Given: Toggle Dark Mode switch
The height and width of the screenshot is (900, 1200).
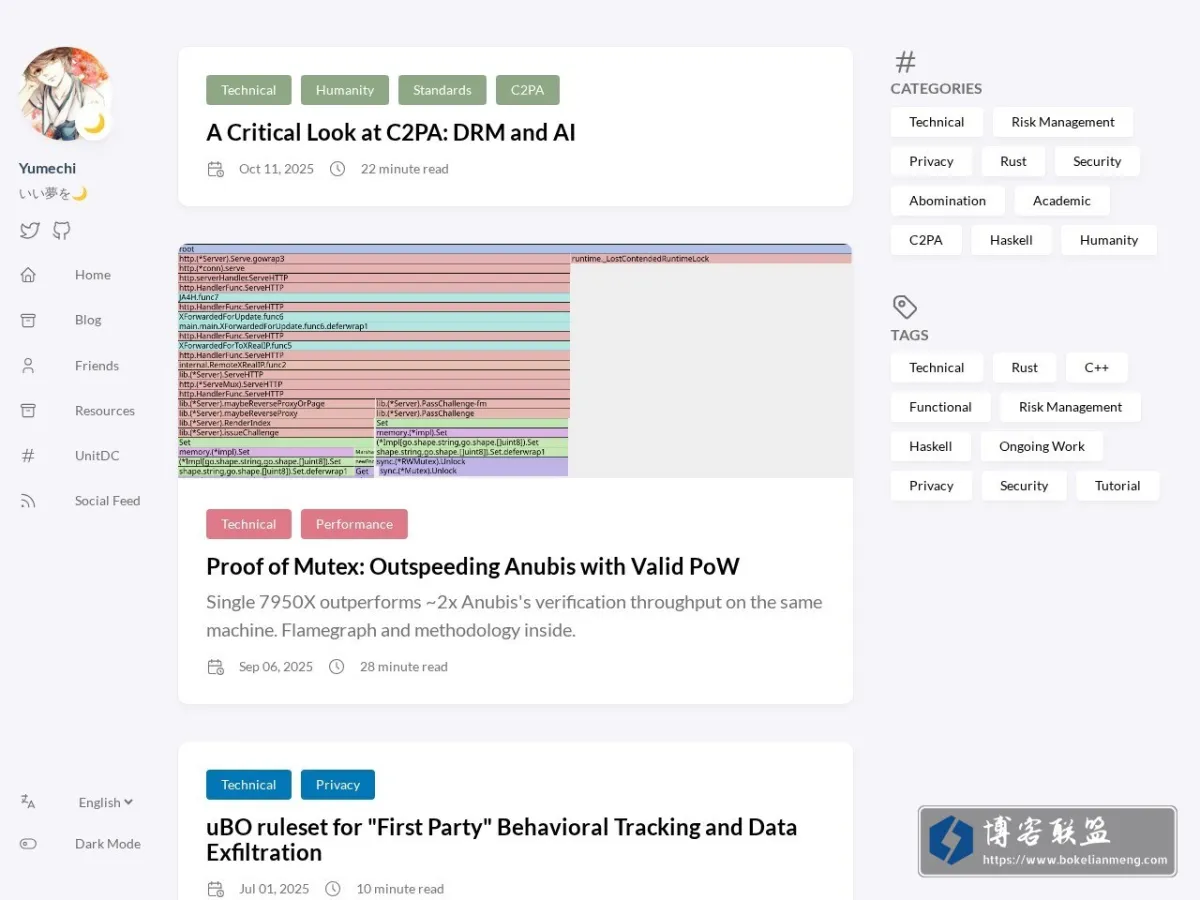Looking at the screenshot, I should (x=28, y=844).
